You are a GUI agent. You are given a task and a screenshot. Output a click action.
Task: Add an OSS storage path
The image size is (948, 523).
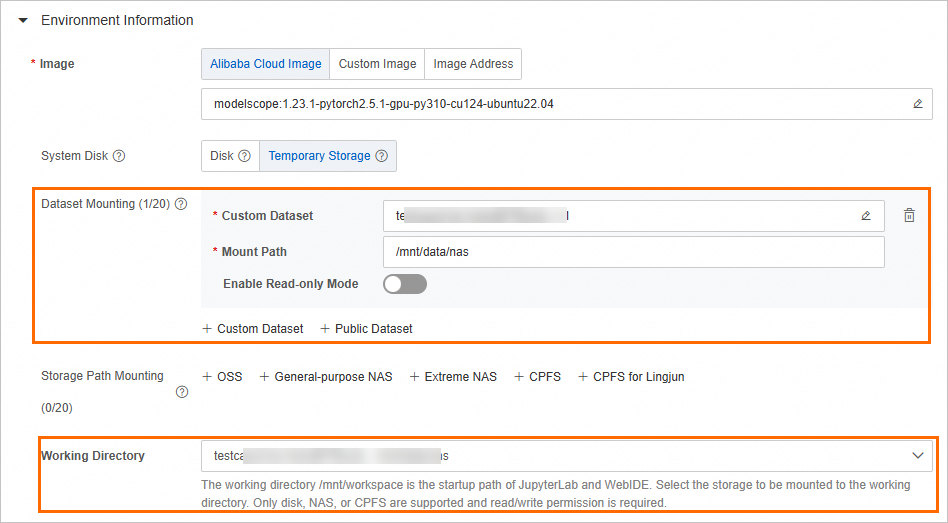pos(222,377)
